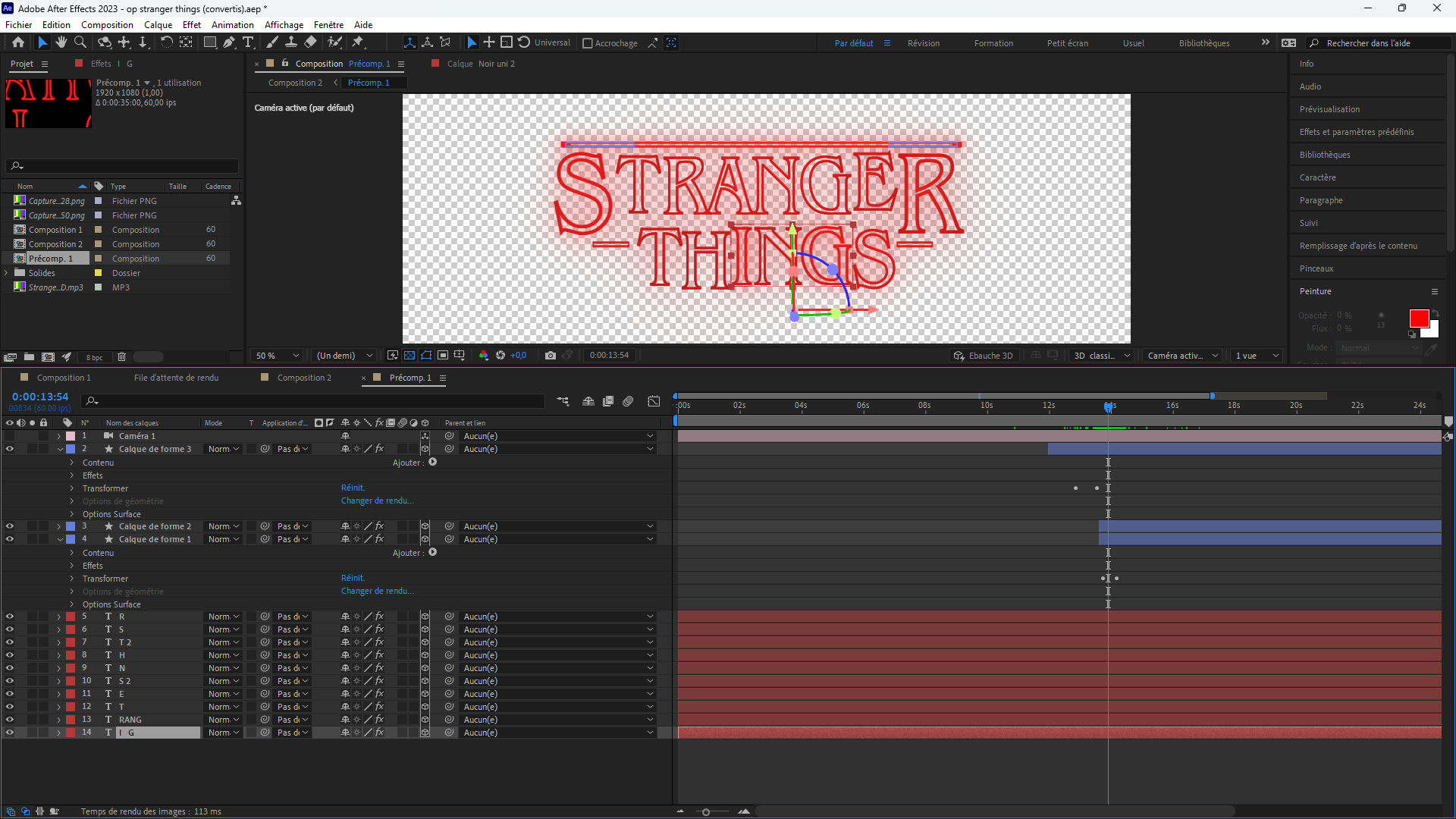Screen dimensions: 1456x819
Task: Click Changer de rendu link for layer 2
Action: [x=377, y=500]
